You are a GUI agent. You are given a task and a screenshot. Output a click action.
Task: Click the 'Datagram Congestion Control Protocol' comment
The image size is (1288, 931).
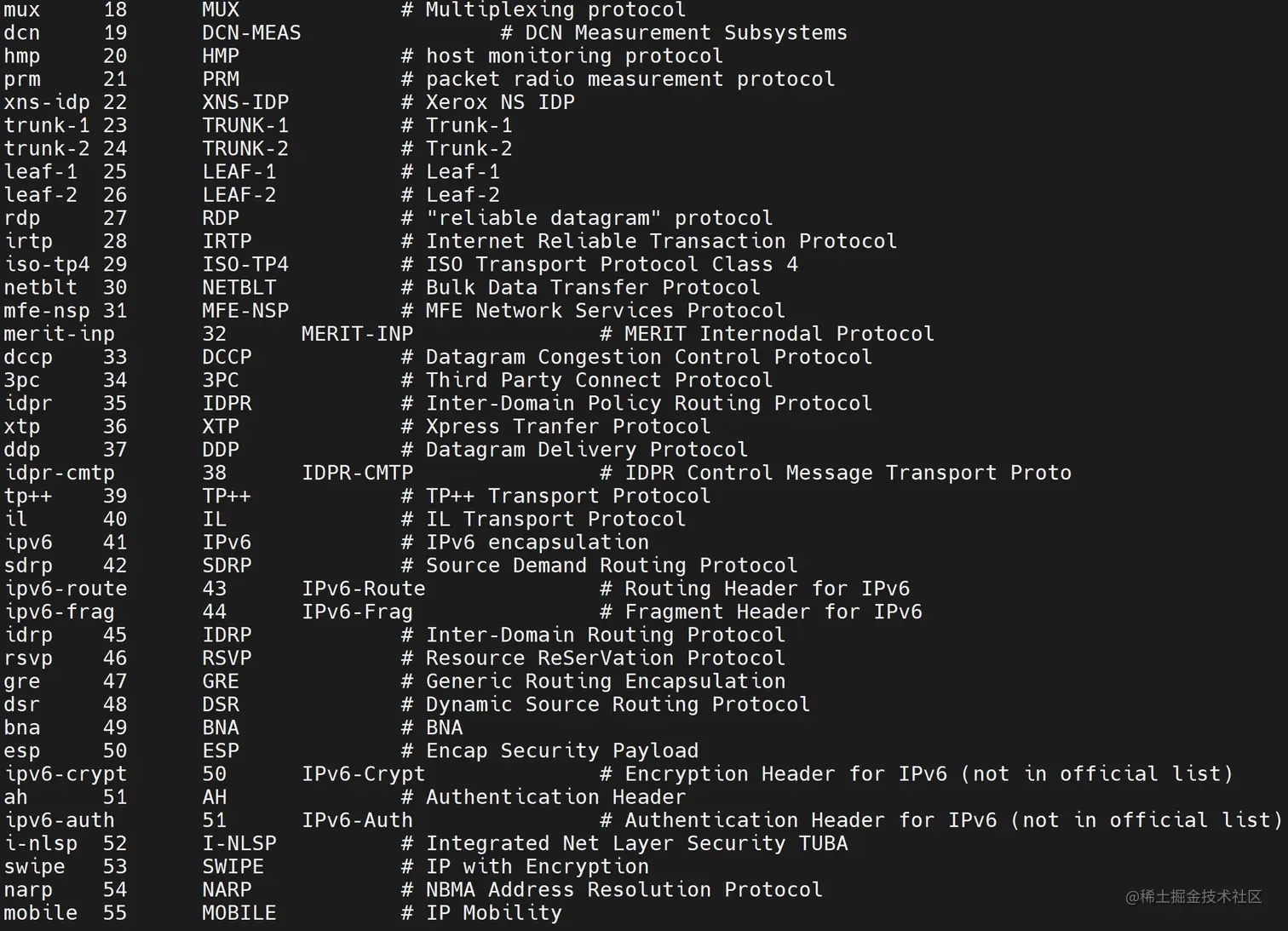tap(648, 357)
